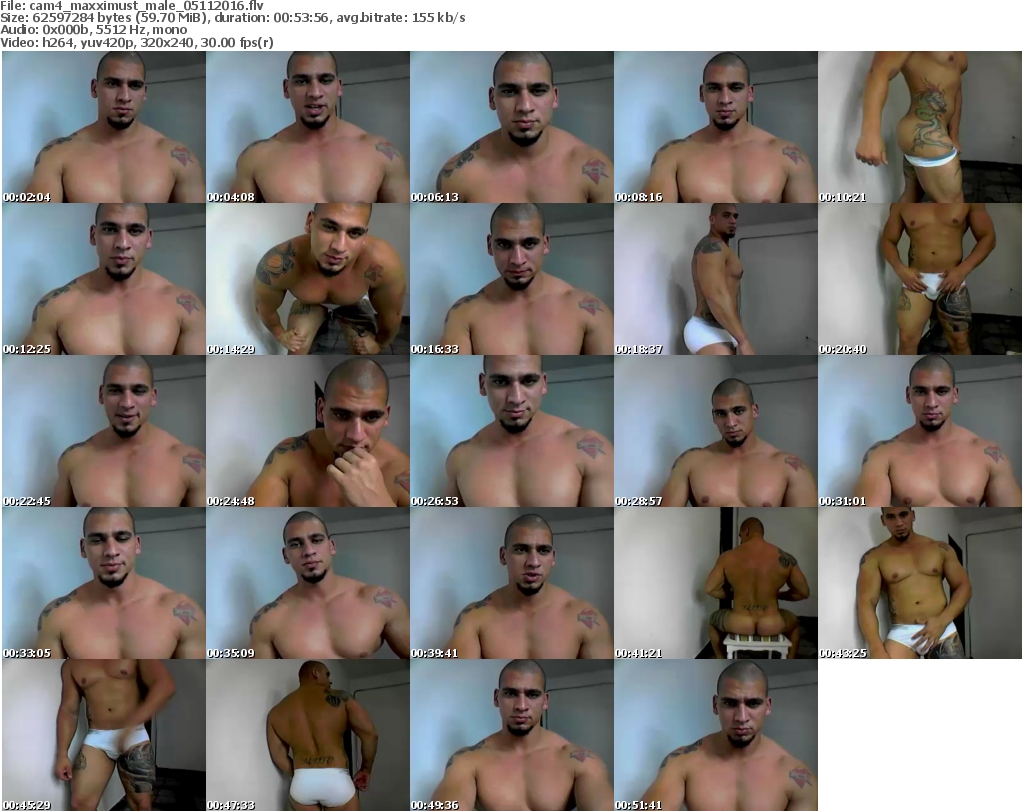
Task: Select the thumbnail stamped 00:22:45
Action: pyautogui.click(x=104, y=431)
